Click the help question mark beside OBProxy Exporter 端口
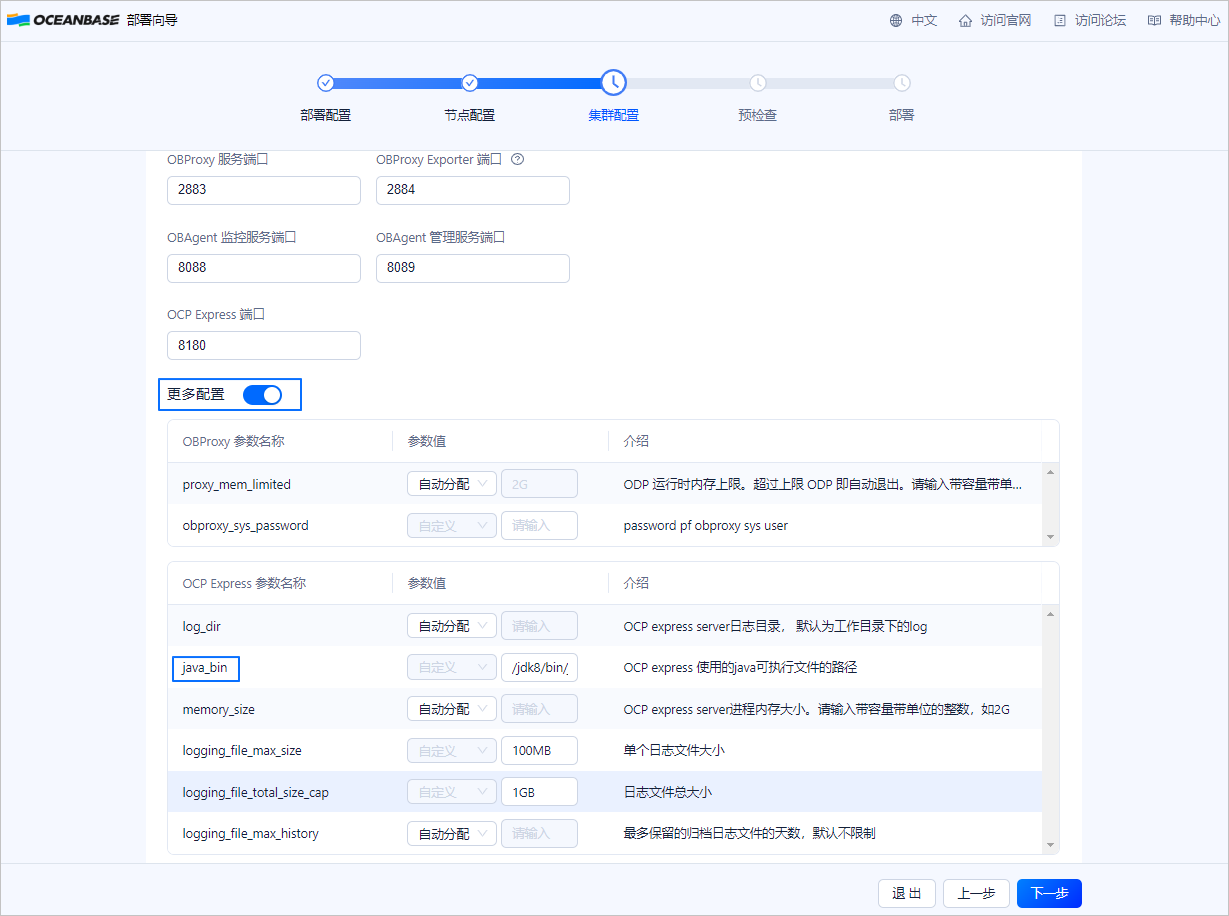The image size is (1229, 916). [x=517, y=159]
